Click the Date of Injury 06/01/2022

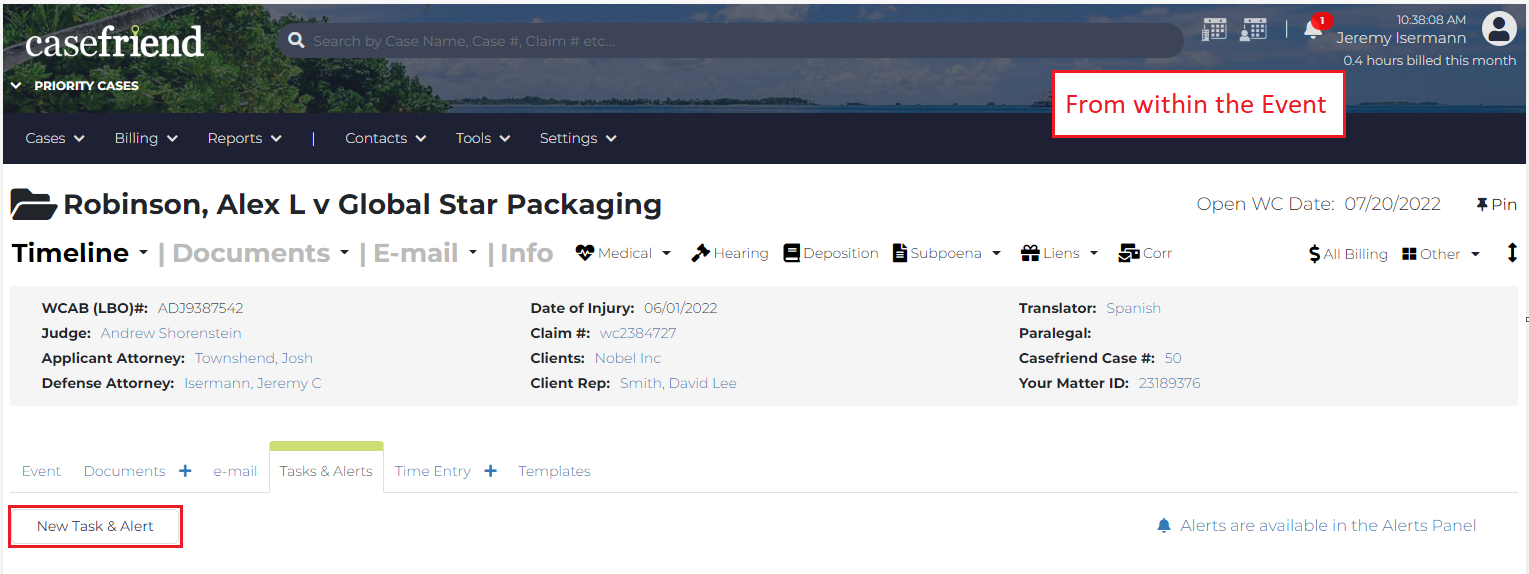(x=681, y=308)
